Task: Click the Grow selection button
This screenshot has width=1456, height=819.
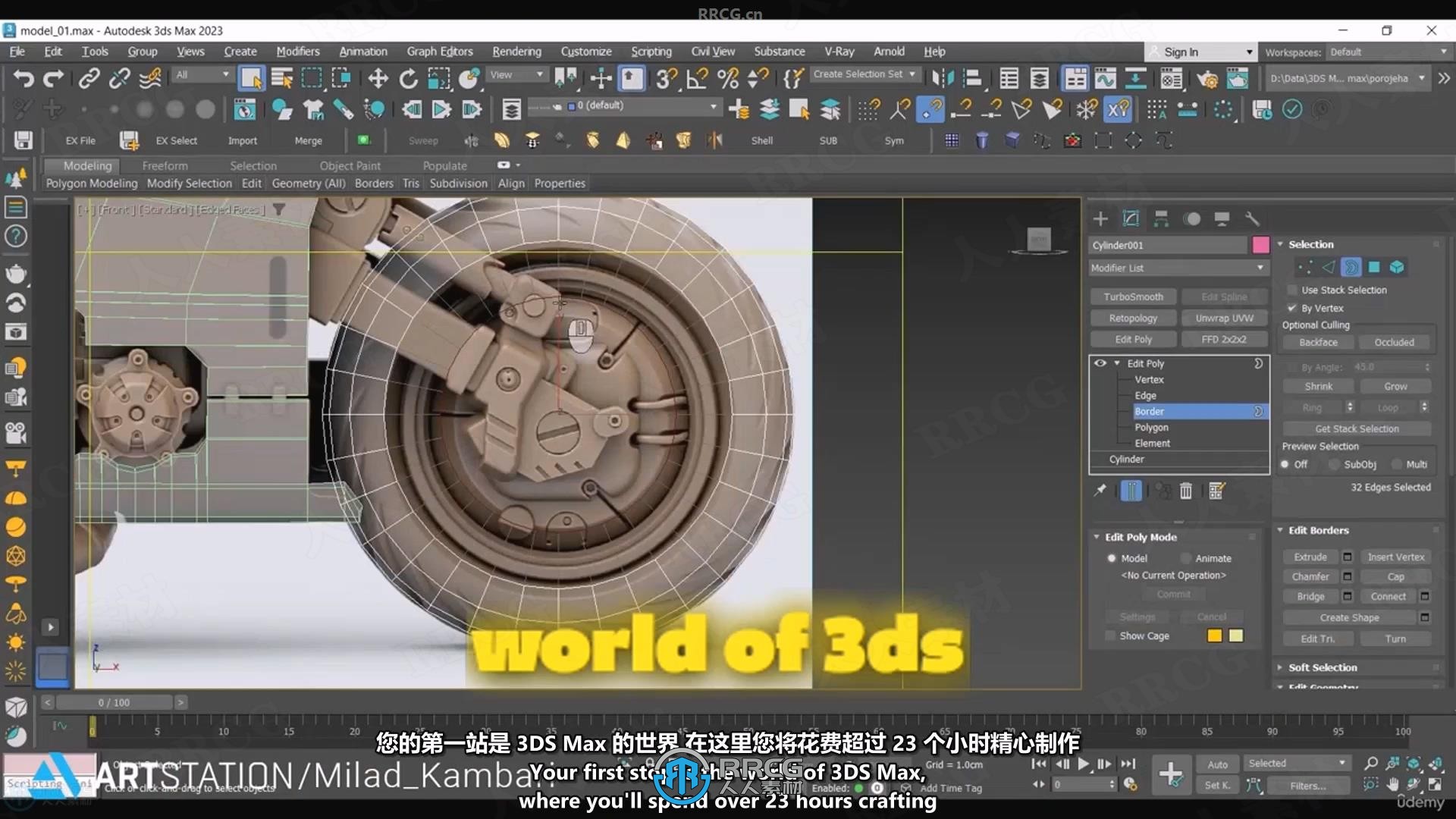Action: (x=1395, y=386)
